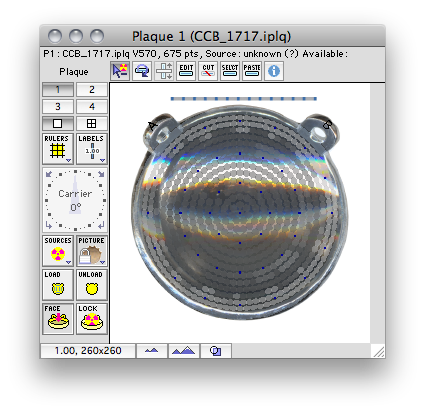Image resolution: width=425 pixels, height=413 pixels.
Task: Choose the move crosshair tool
Action: click(x=164, y=71)
